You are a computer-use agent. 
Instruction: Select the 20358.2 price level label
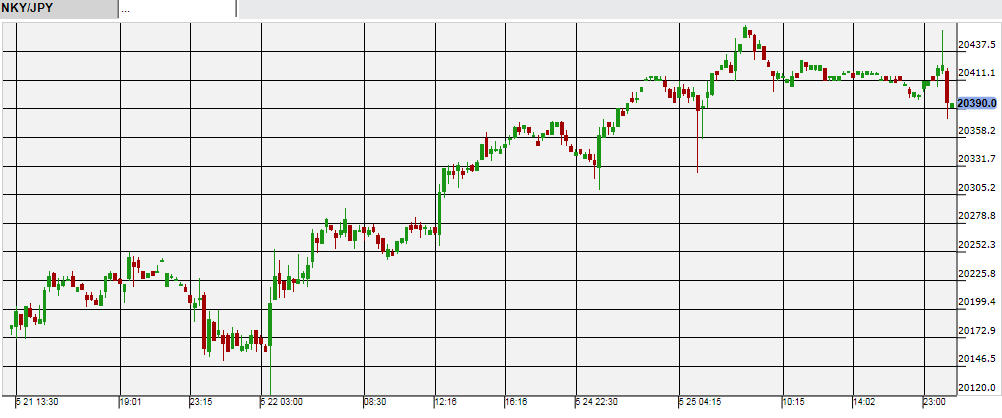tap(977, 131)
